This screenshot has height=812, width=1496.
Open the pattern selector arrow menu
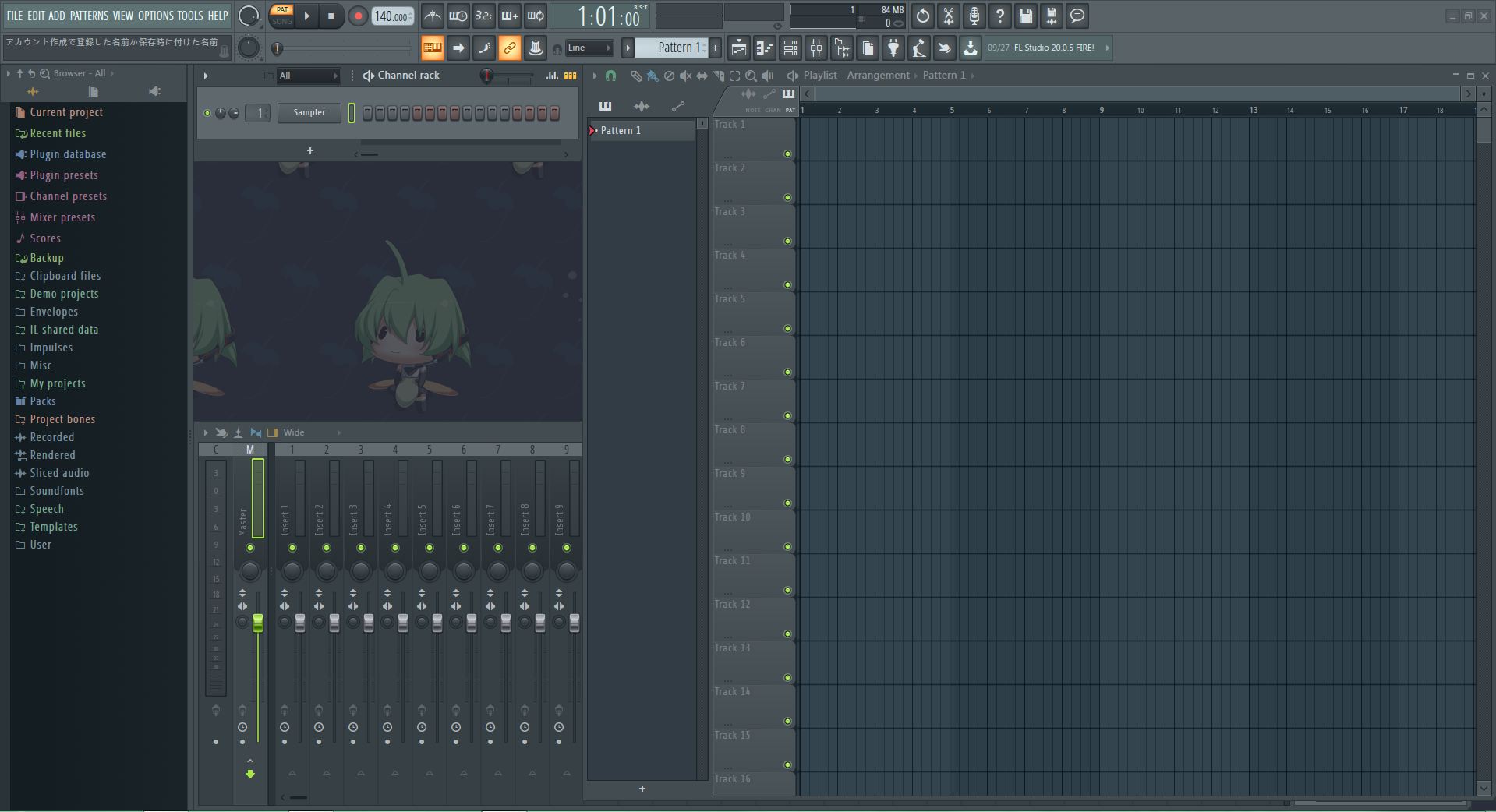pyautogui.click(x=628, y=48)
